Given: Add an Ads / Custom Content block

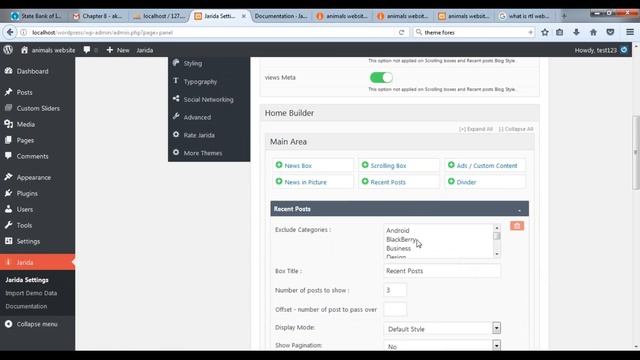Looking at the screenshot, I should pos(485,165).
